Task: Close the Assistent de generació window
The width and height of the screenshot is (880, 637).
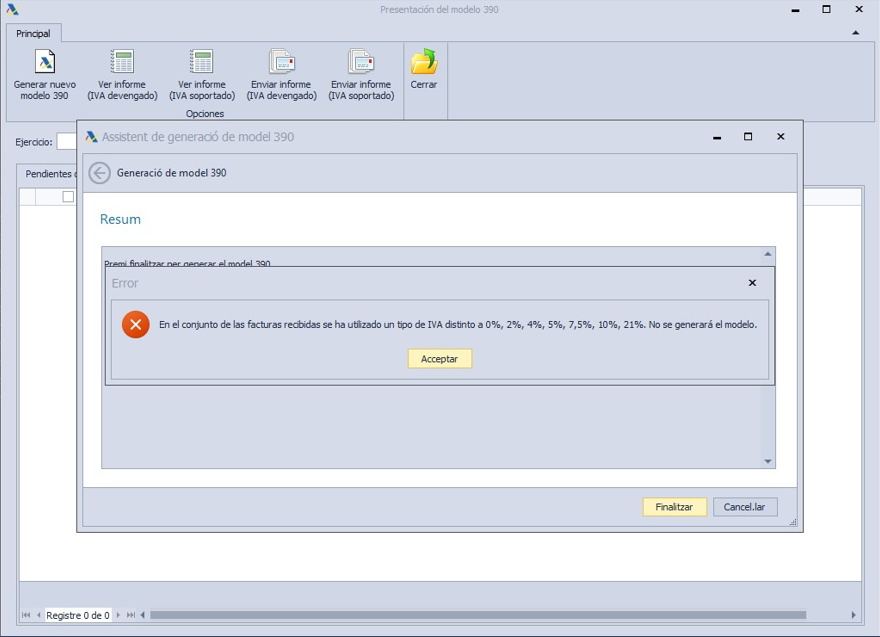Action: [781, 136]
